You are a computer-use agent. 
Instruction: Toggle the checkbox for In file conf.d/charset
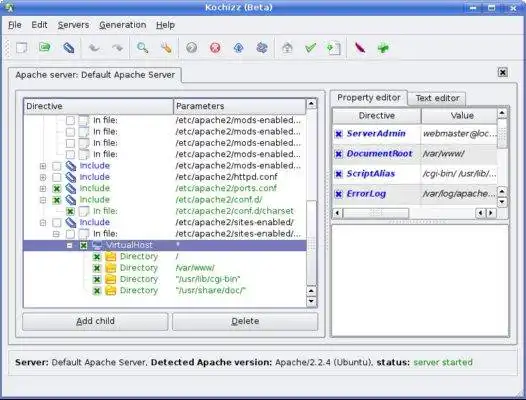pyautogui.click(x=70, y=211)
